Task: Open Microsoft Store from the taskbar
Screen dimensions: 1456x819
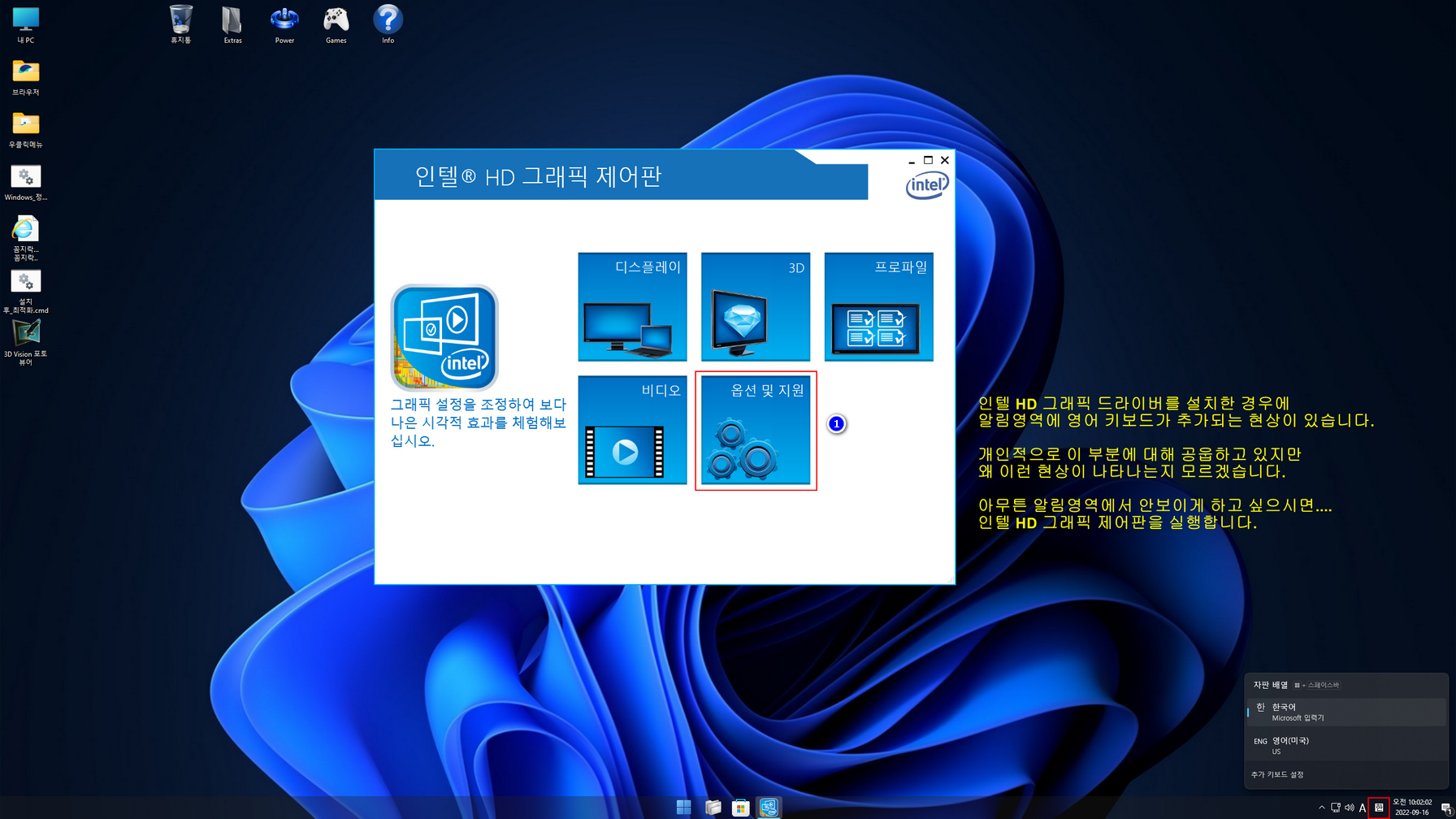Action: click(x=740, y=807)
